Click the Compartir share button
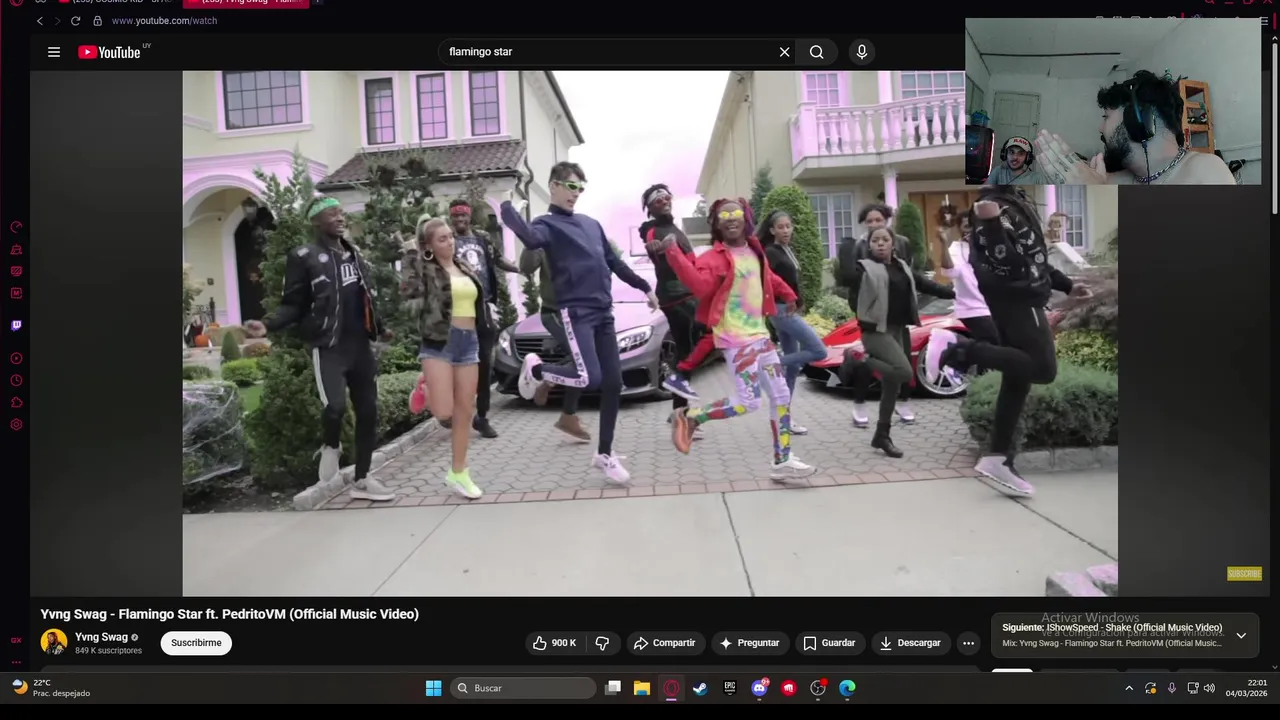Screen dimensions: 1280x720 [664, 643]
